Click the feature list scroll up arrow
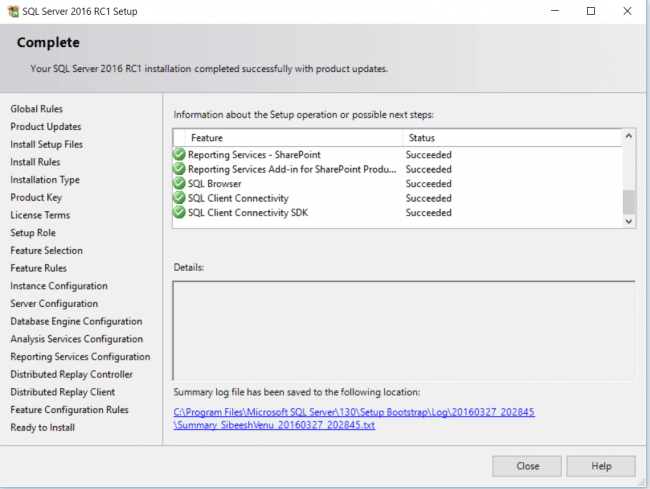Viewport: 650px width, 489px height. tap(628, 136)
